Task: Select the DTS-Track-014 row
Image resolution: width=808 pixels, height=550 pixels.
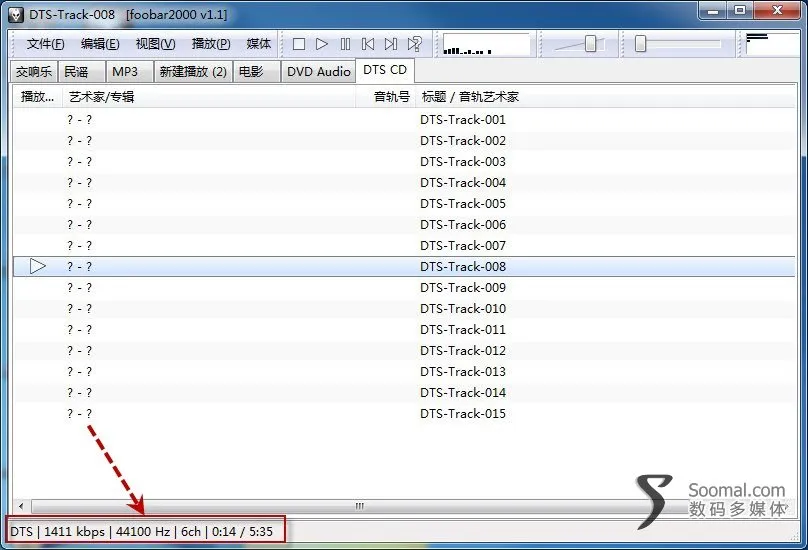Action: pos(404,393)
